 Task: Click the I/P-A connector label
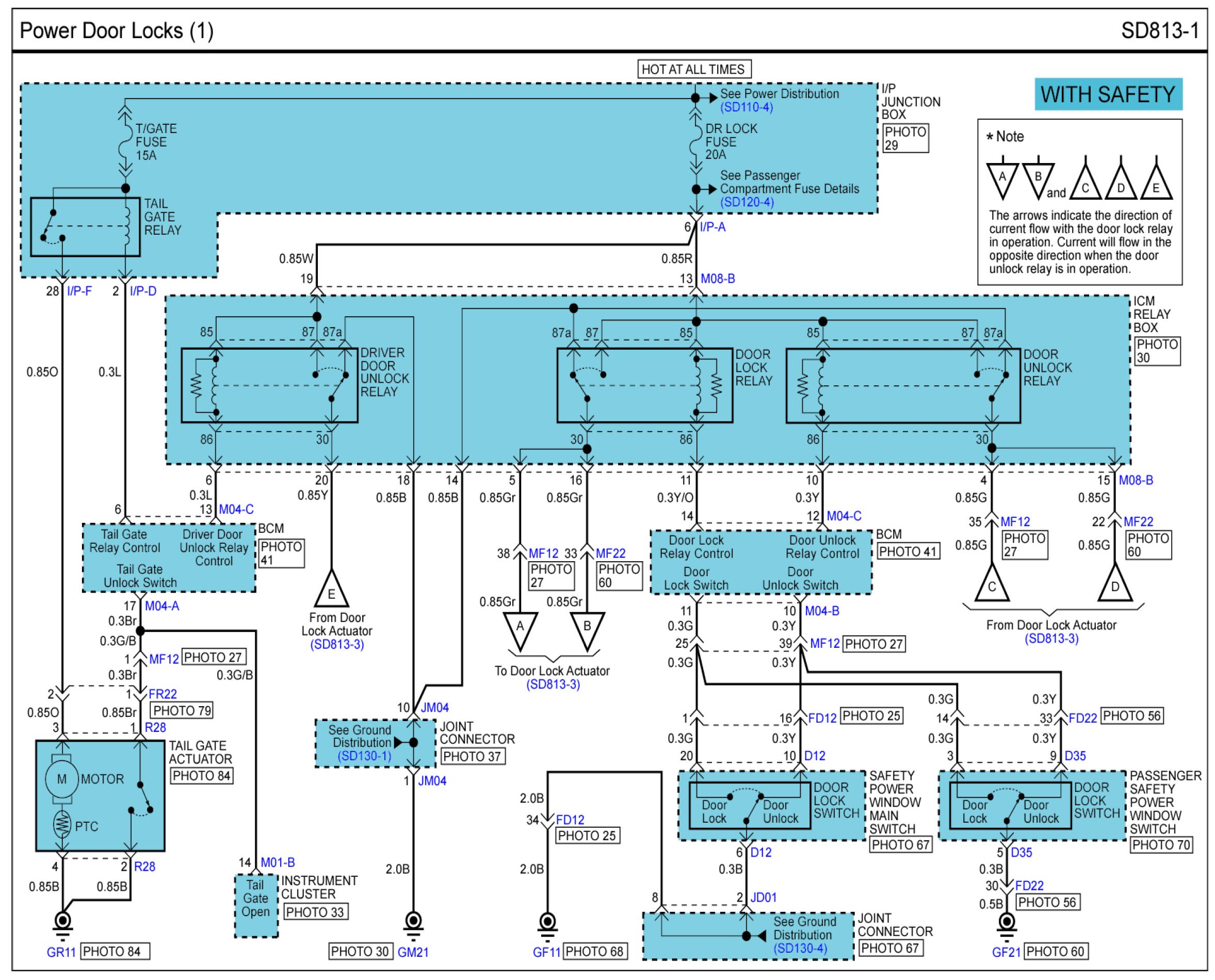712,227
